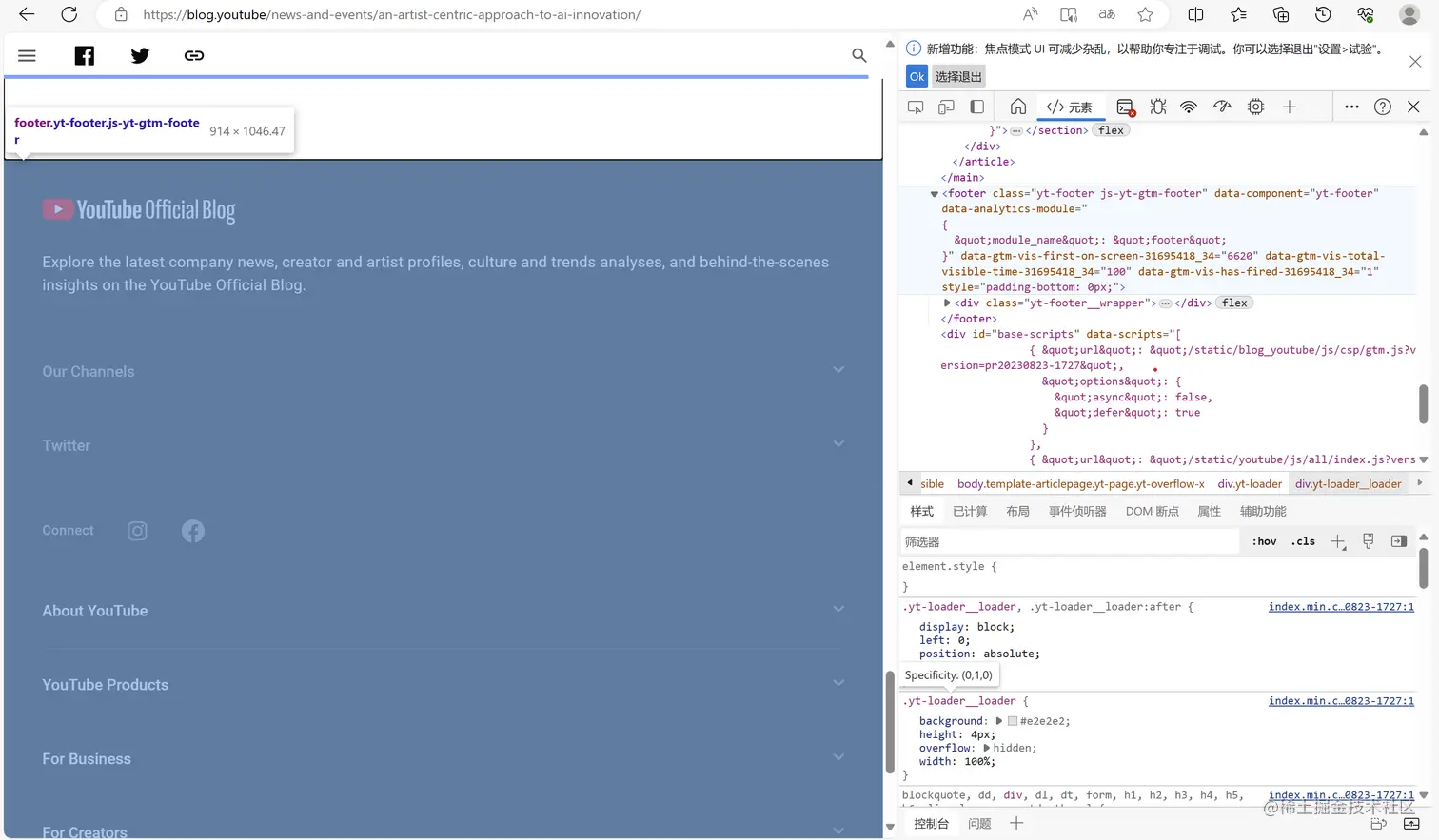Copy the article link
Viewport: 1439px width, 840px height.
tap(194, 55)
